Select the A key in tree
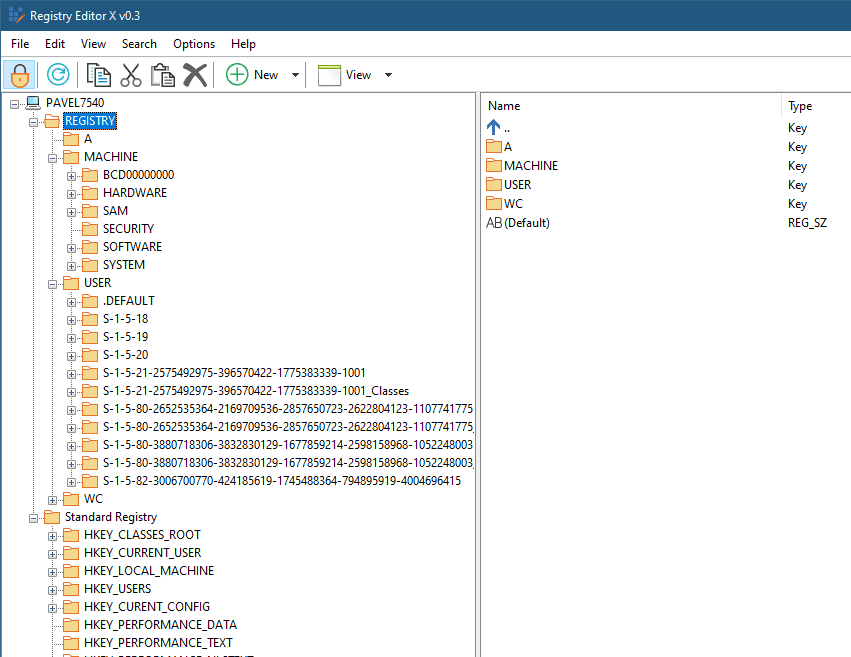 click(x=88, y=139)
